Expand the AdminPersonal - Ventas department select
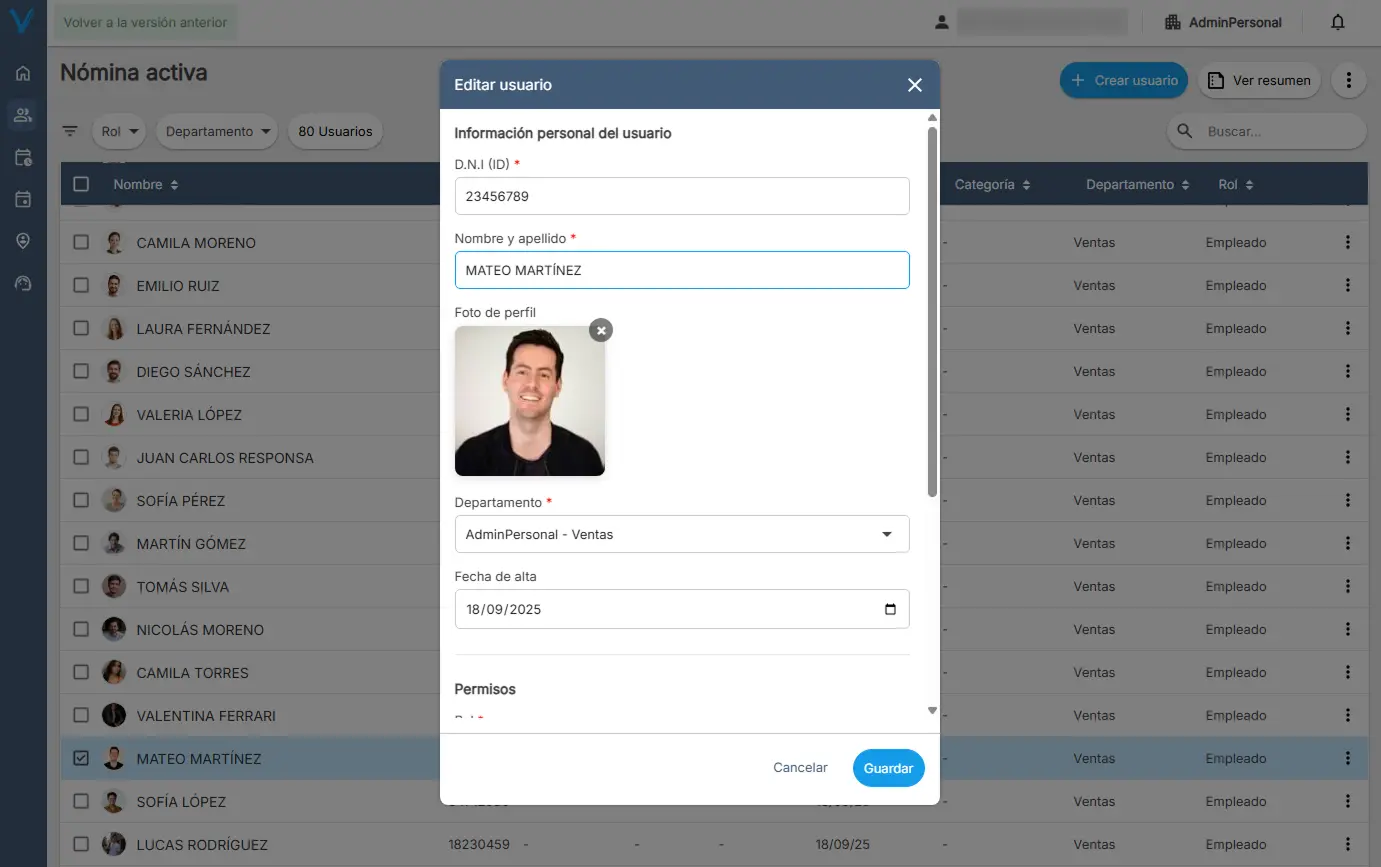The image size is (1381, 867). 682,534
